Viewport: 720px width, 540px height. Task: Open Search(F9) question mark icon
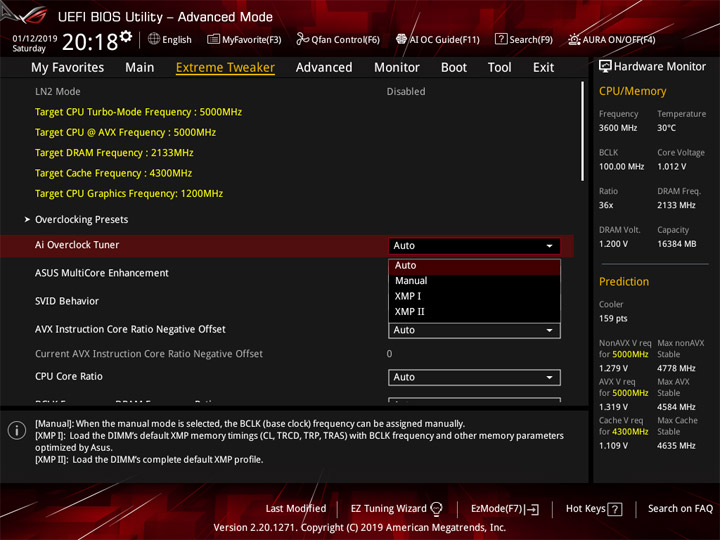pos(501,39)
